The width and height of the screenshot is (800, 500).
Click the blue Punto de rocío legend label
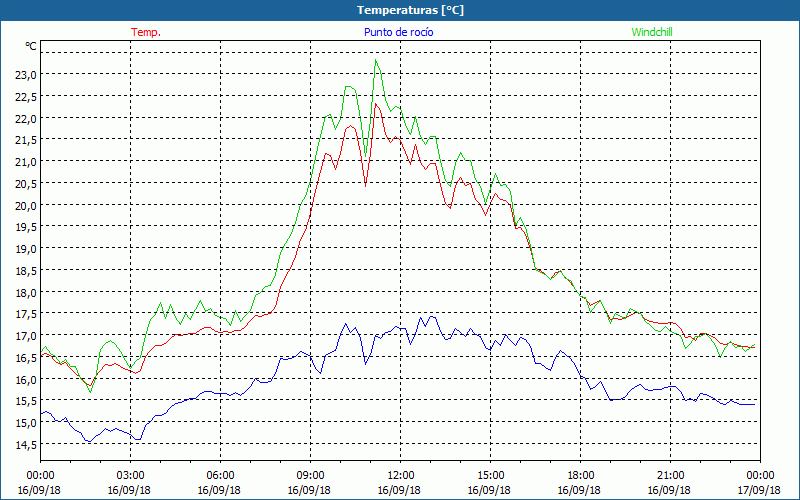pos(398,32)
